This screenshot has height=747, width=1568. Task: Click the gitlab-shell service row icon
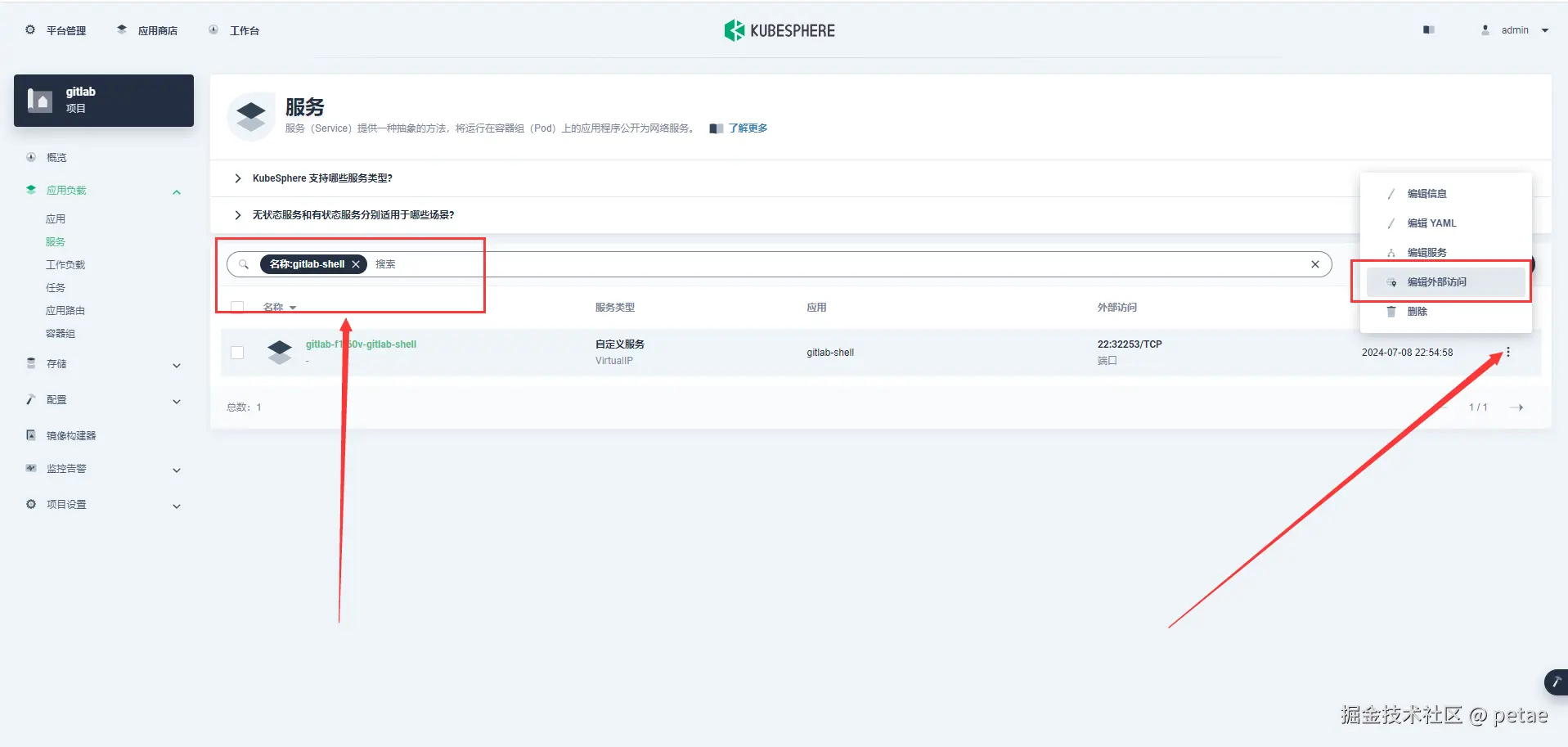[x=280, y=353]
